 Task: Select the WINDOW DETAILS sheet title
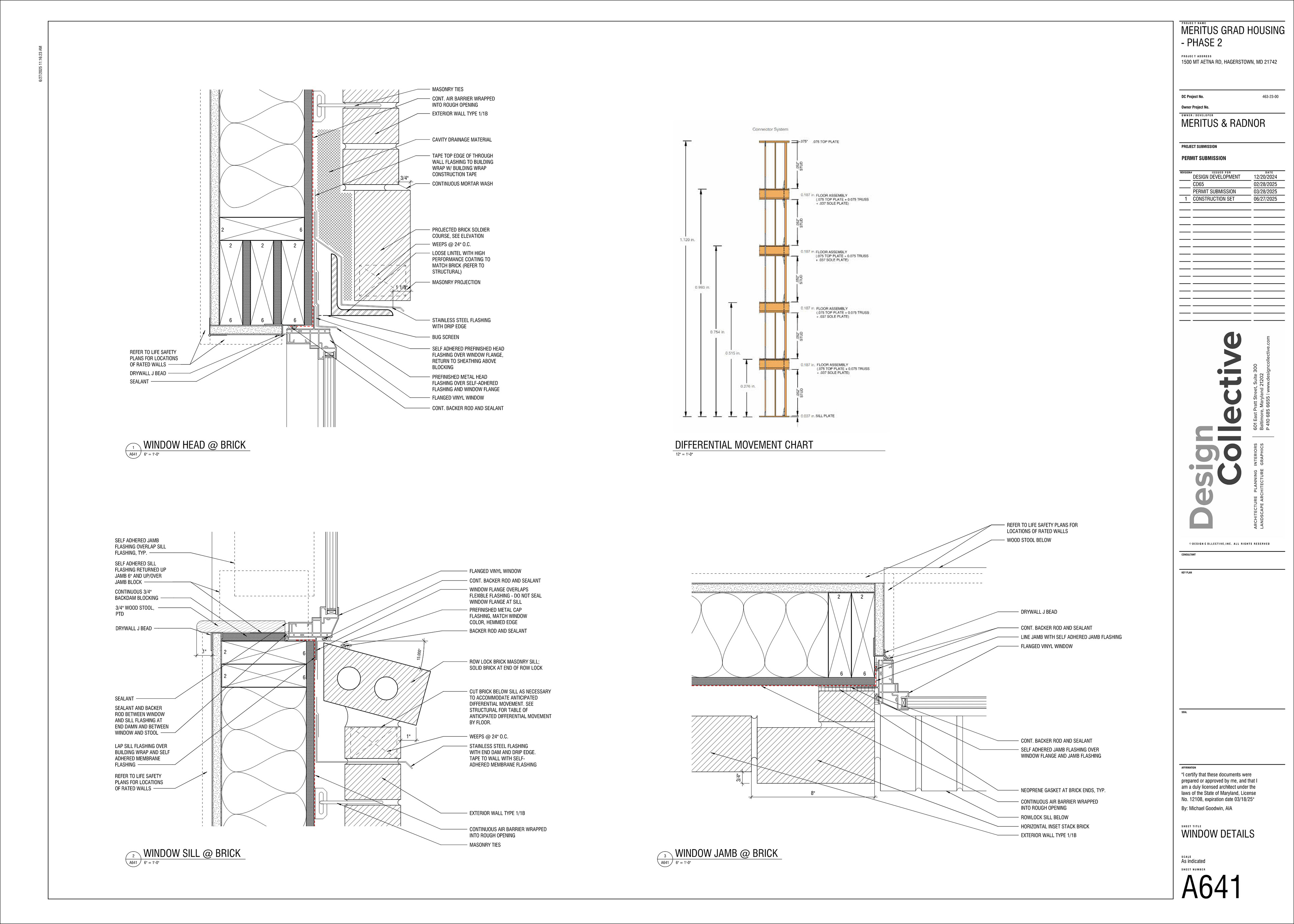[1217, 834]
